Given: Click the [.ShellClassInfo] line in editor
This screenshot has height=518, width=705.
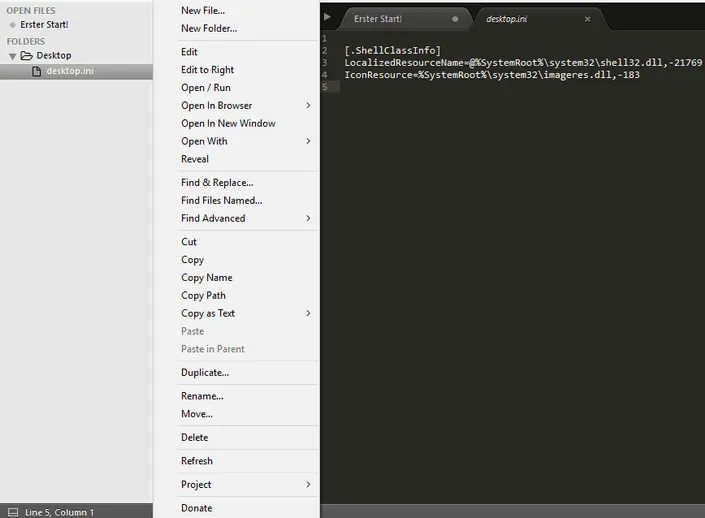Looking at the screenshot, I should click(393, 50).
